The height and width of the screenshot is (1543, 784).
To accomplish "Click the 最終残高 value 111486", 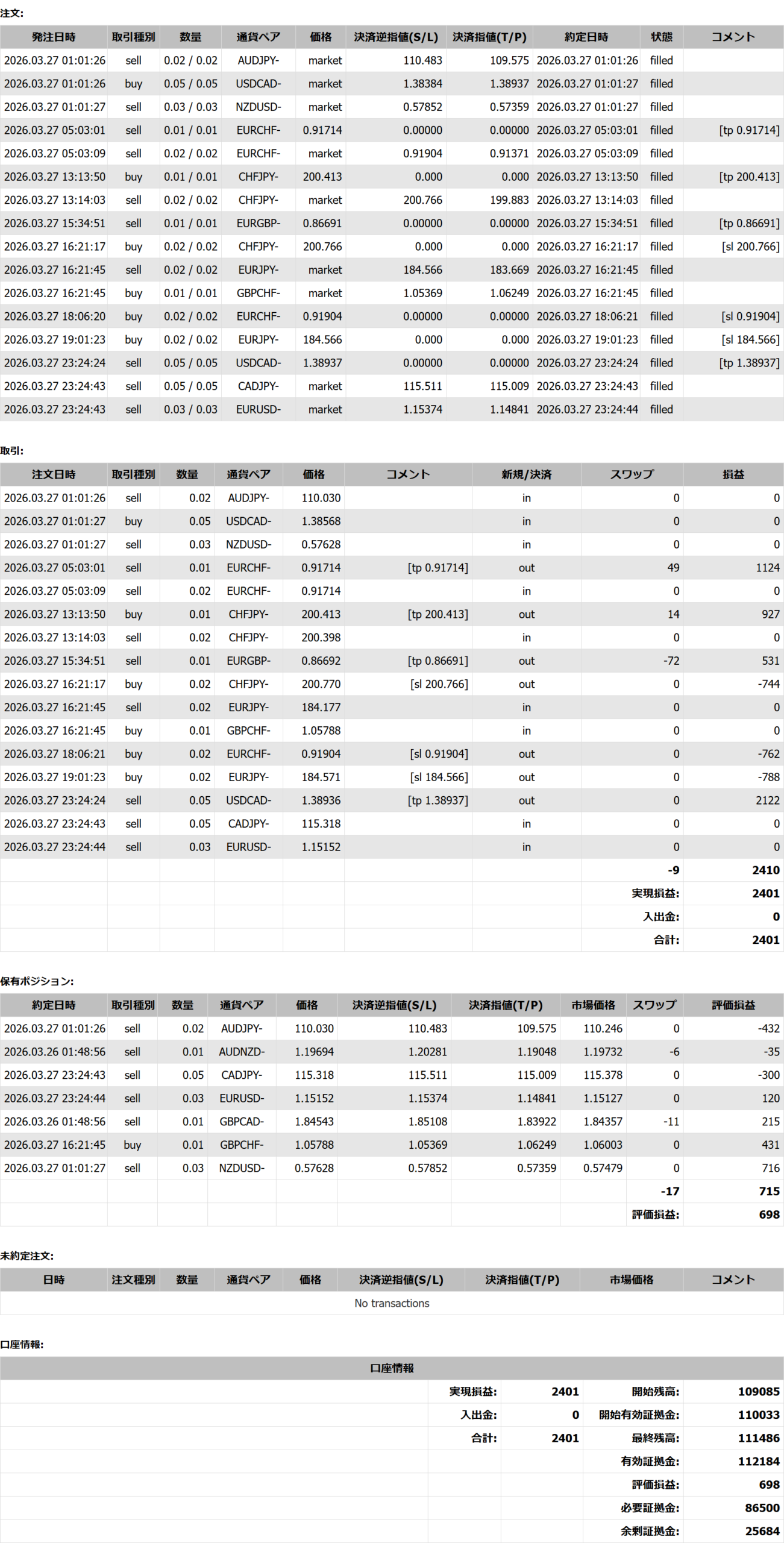I will pyautogui.click(x=758, y=1438).
